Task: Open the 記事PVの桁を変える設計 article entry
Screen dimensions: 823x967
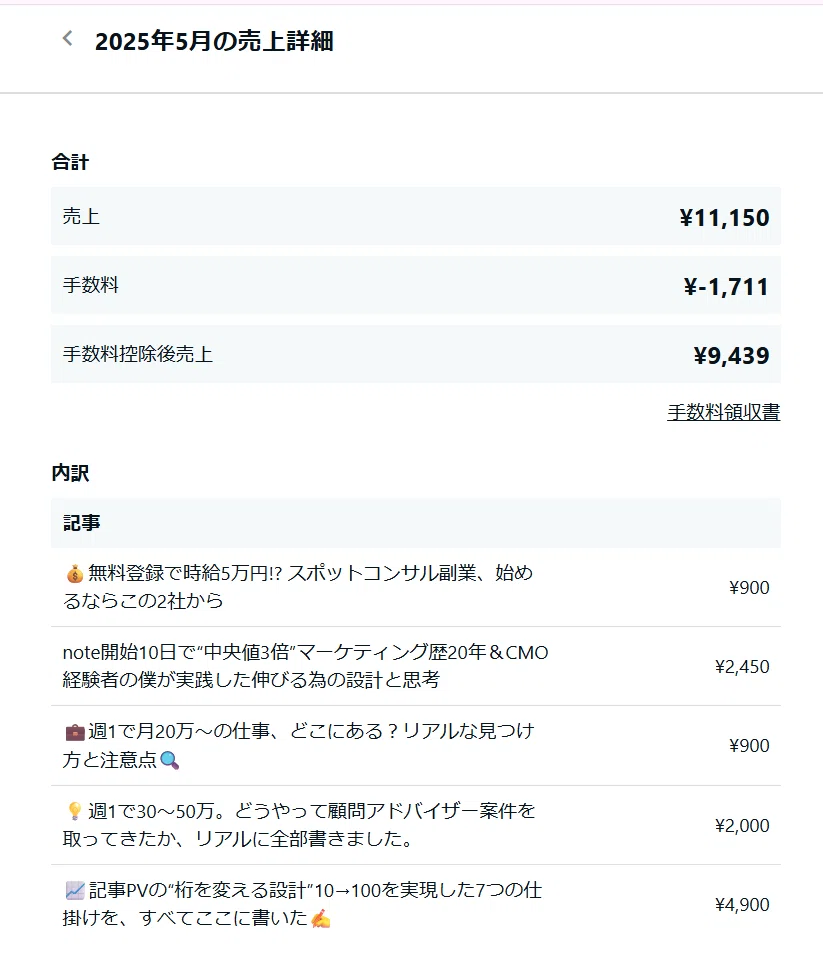Action: pos(416,905)
